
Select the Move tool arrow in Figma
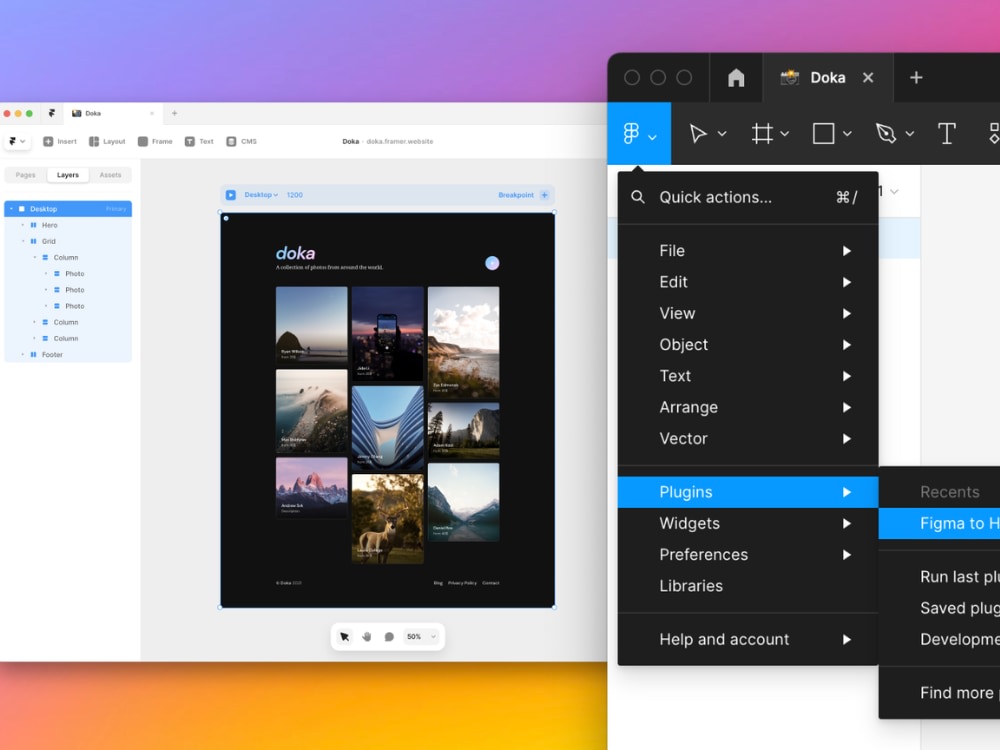point(698,133)
